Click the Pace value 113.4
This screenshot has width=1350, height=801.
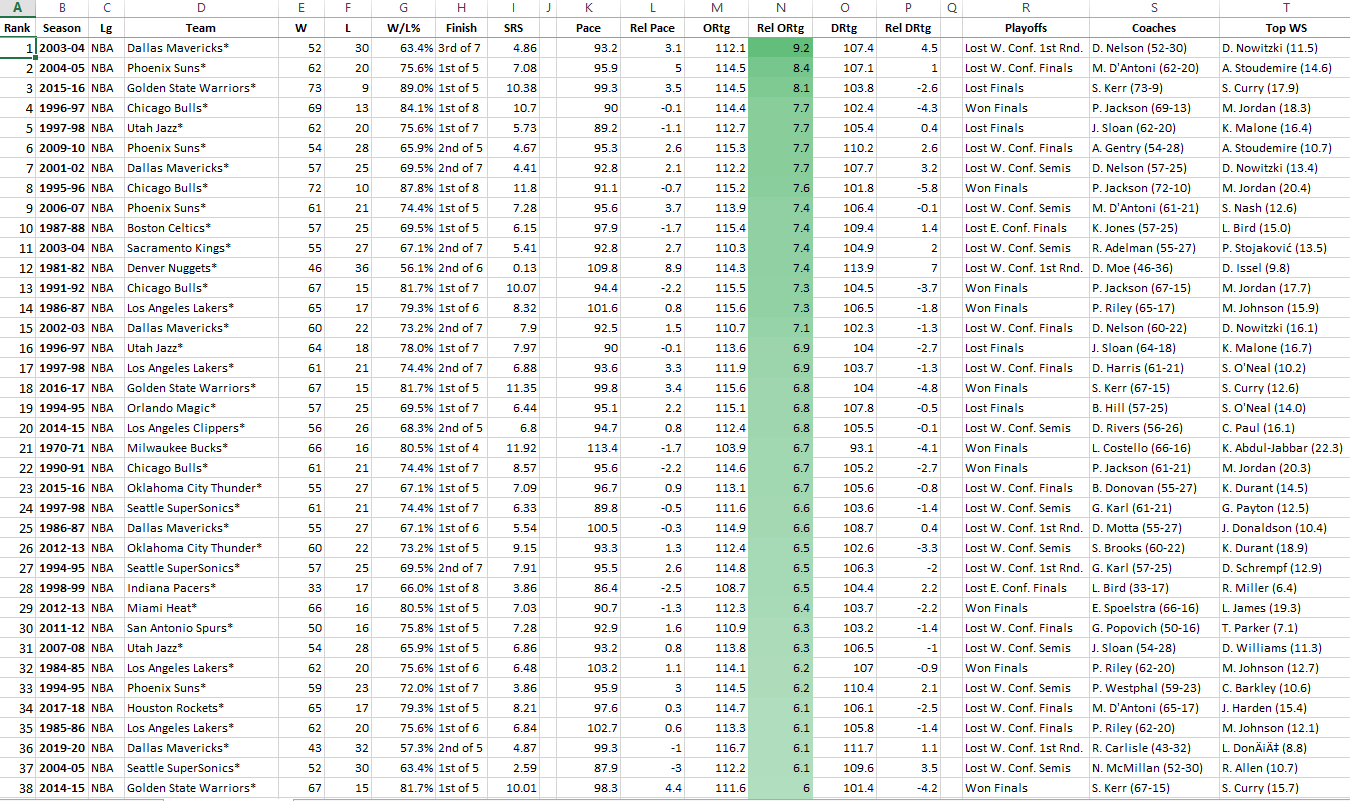(x=588, y=448)
